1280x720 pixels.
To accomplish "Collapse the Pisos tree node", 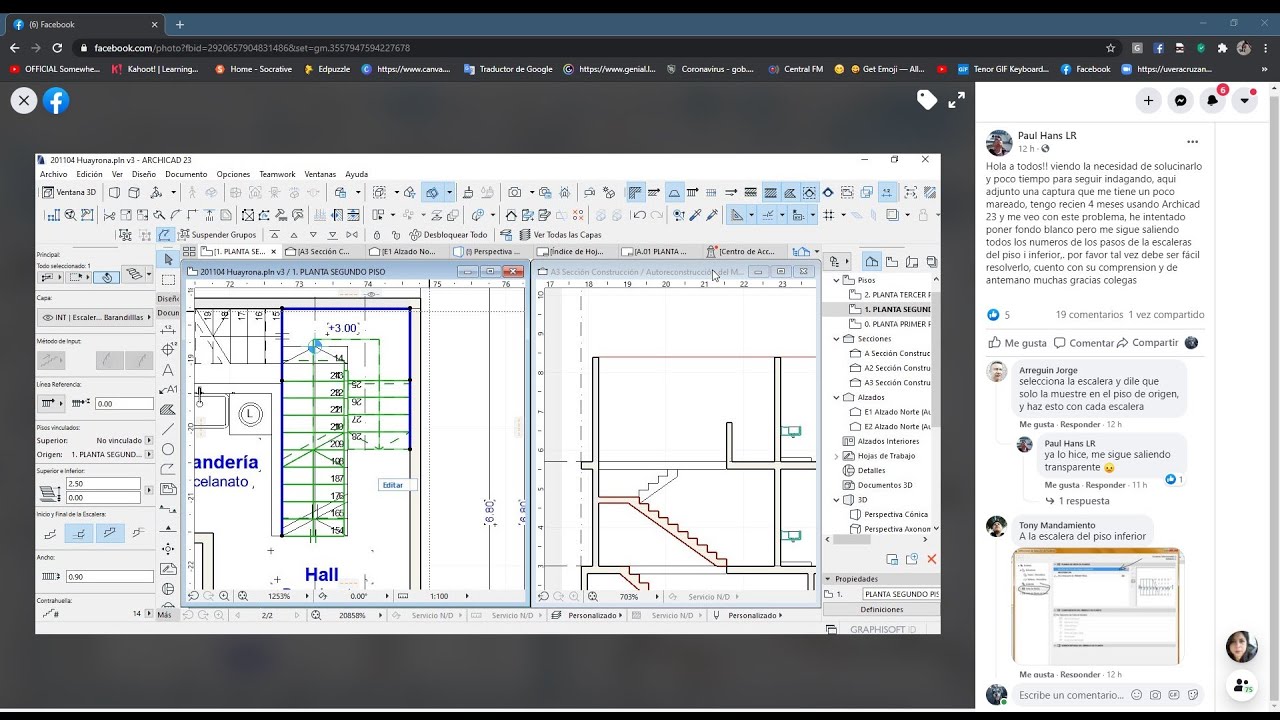I will click(x=837, y=280).
